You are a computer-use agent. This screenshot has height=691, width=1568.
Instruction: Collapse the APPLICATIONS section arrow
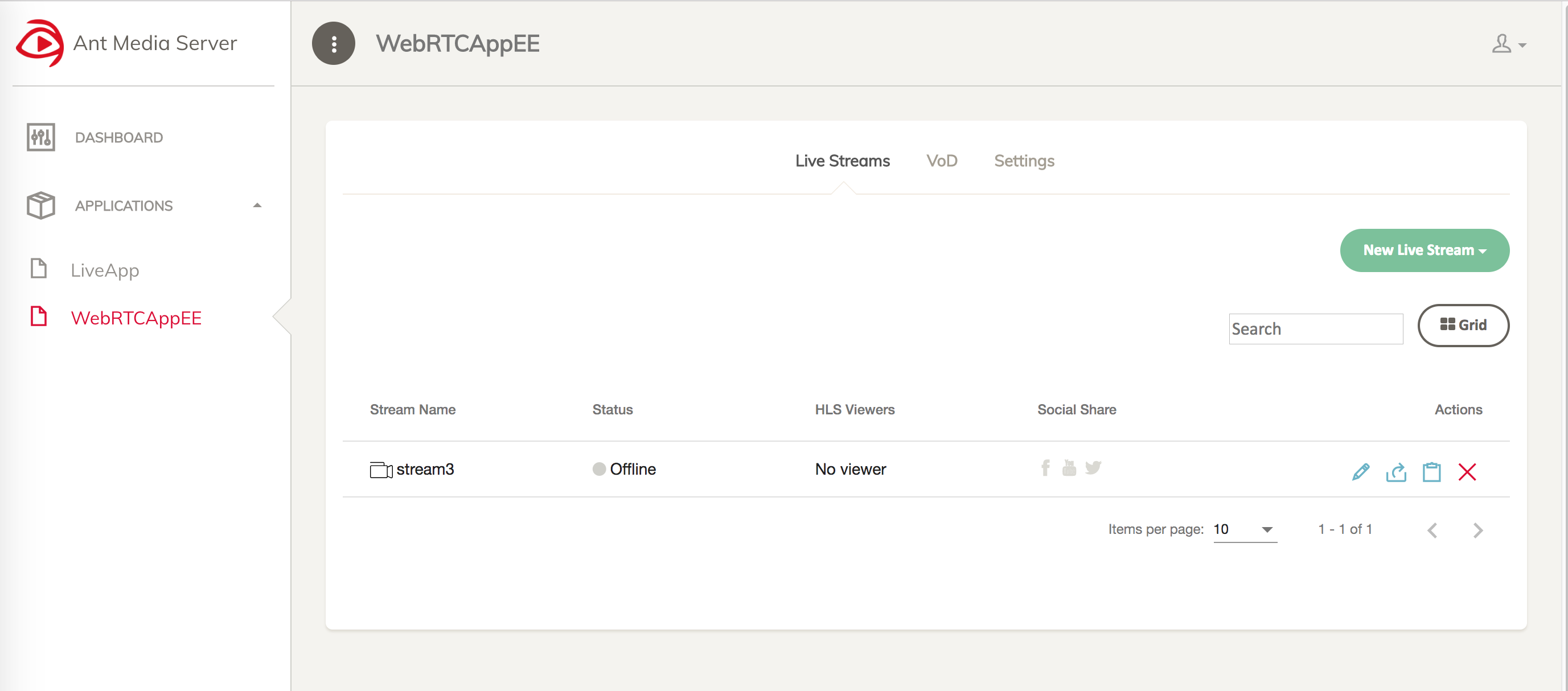point(257,205)
